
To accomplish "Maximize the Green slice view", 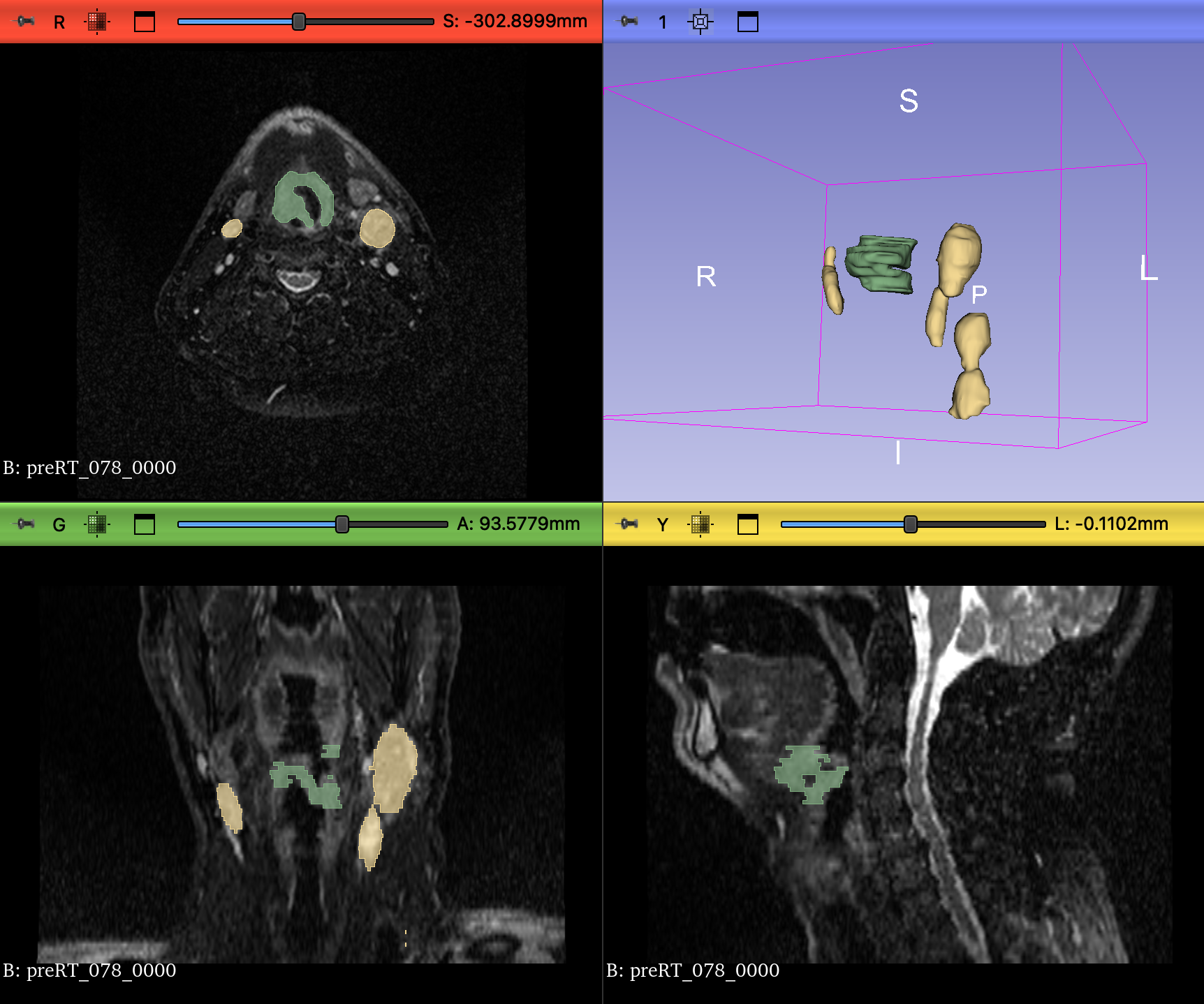I will click(x=144, y=524).
